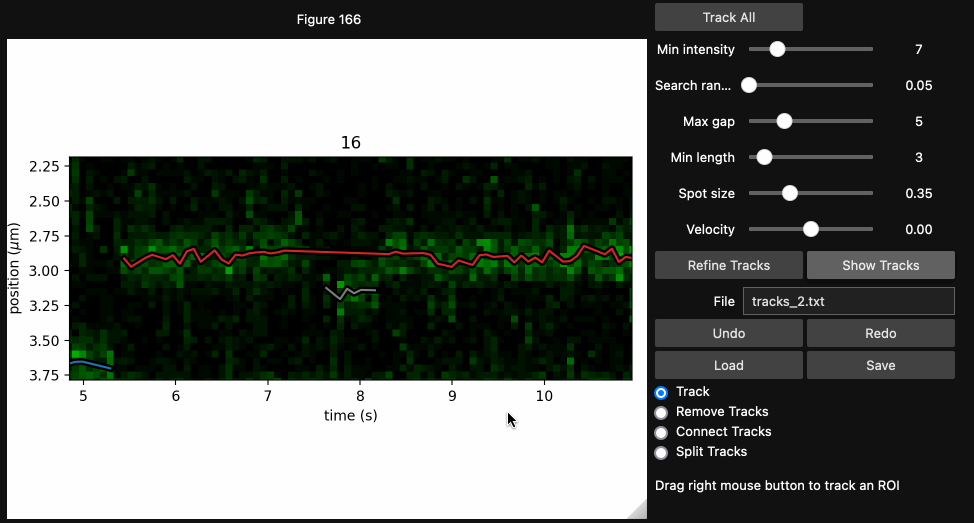Click the Spot size slider handle

point(790,193)
